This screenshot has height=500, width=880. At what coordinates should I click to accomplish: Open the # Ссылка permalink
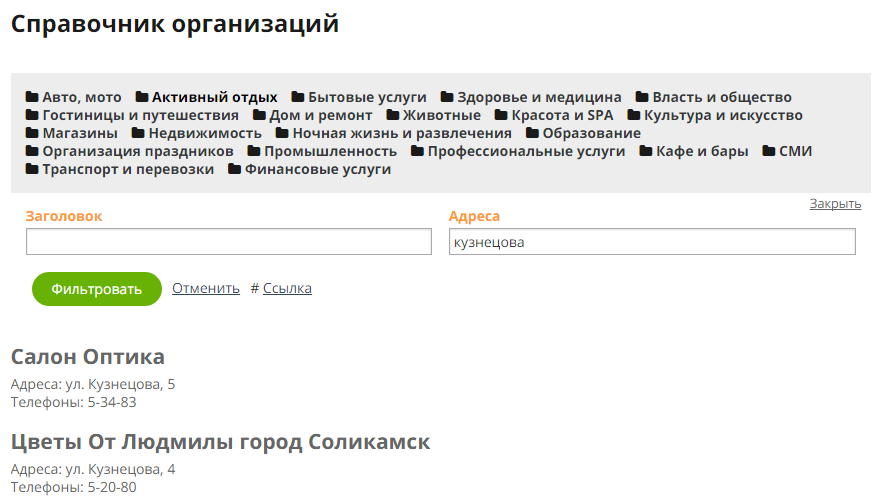(x=287, y=289)
